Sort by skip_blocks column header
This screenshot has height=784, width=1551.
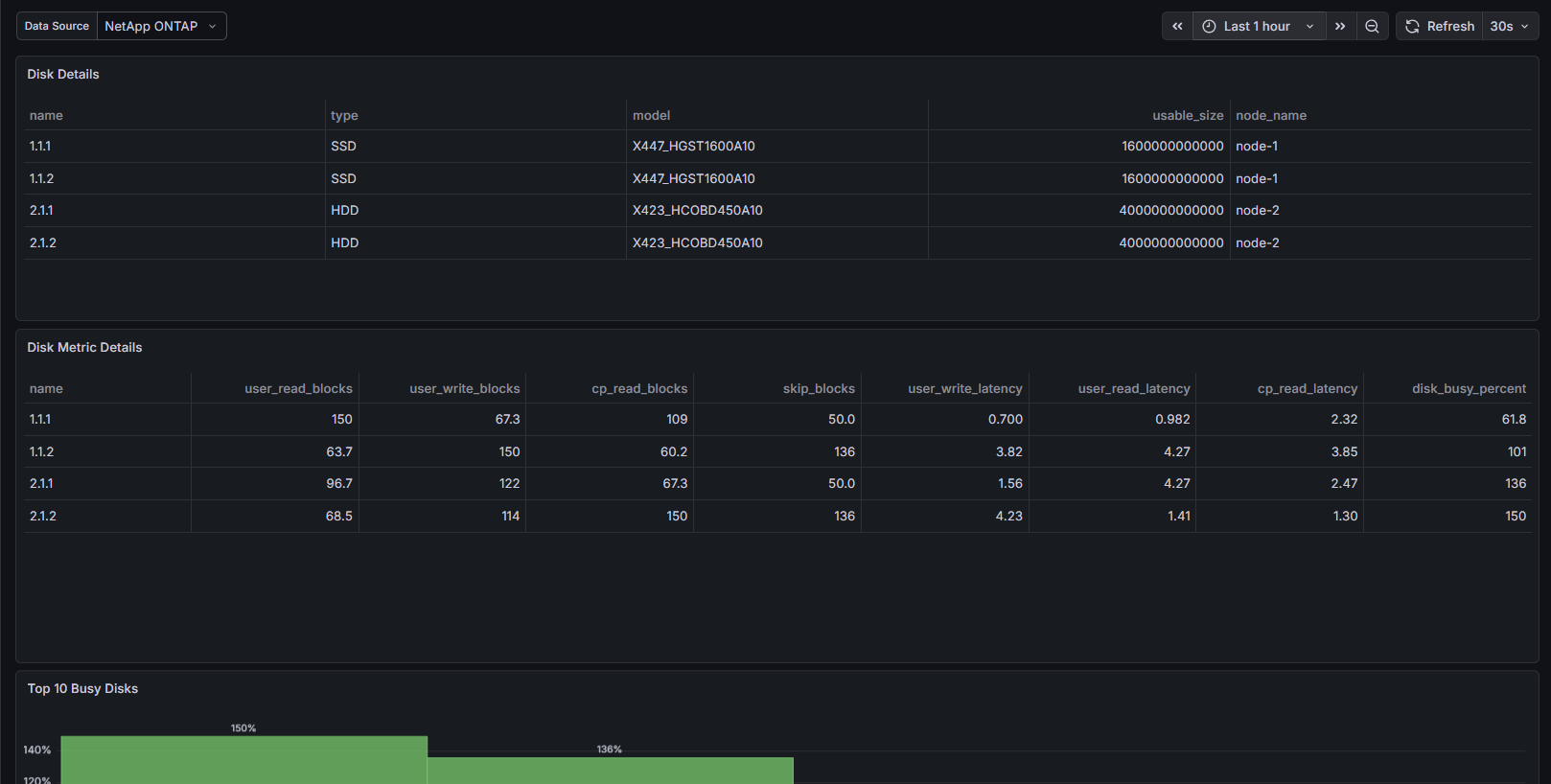tap(819, 388)
